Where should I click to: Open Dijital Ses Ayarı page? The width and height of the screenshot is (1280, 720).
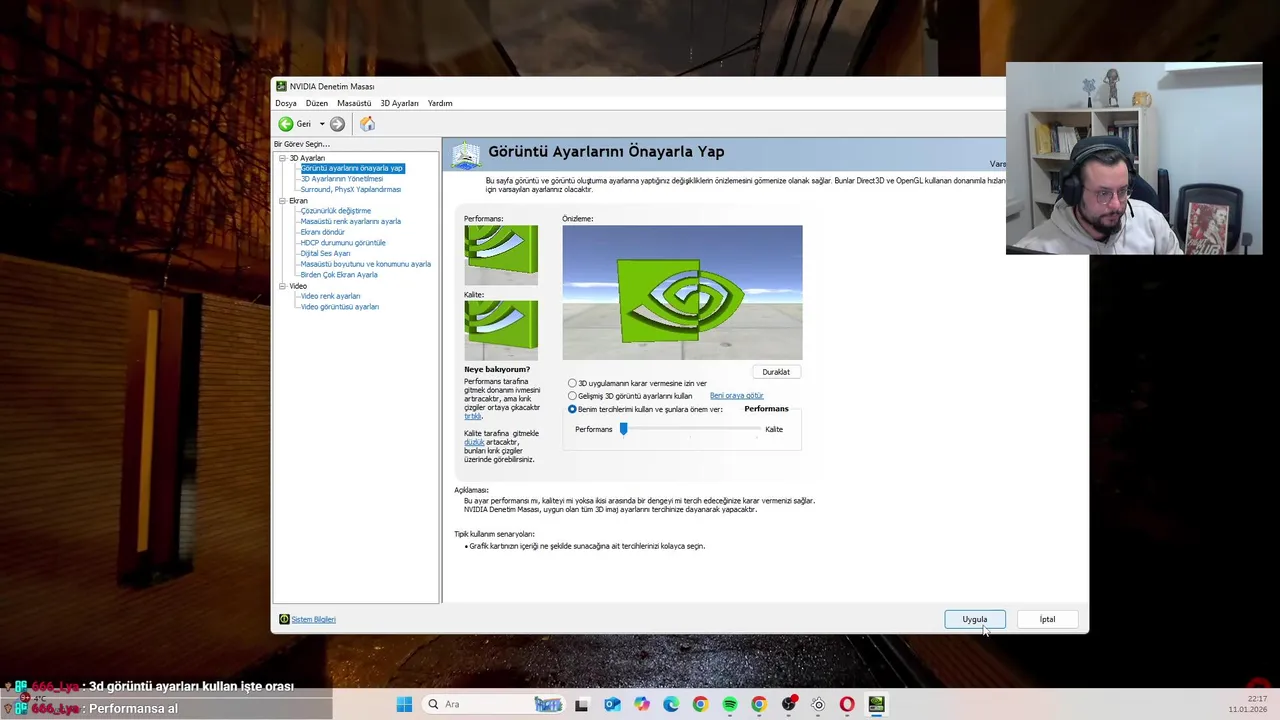(326, 254)
